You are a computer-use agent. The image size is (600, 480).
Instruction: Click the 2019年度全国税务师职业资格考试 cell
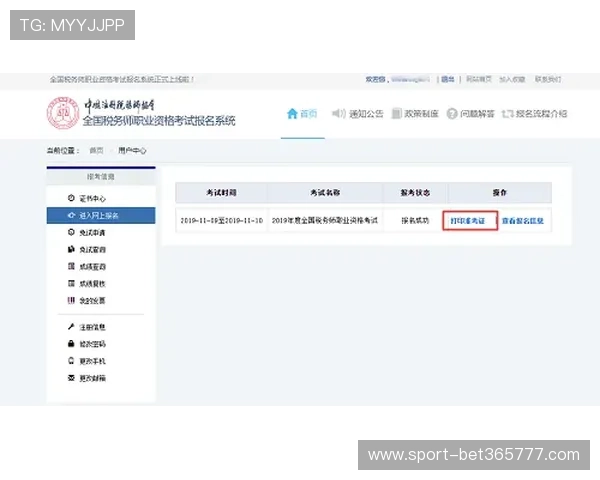[325, 220]
